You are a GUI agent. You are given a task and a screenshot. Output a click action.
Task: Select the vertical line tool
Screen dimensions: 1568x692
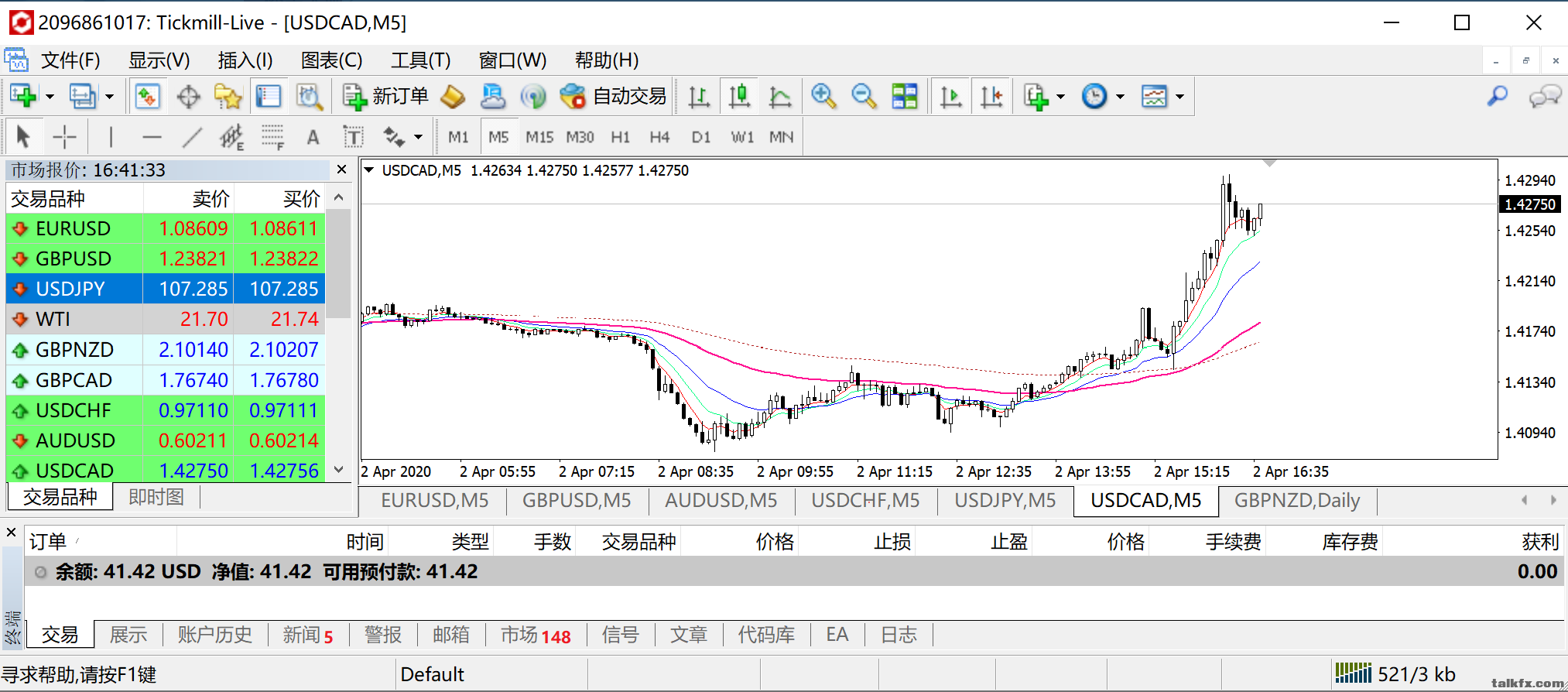pyautogui.click(x=111, y=137)
